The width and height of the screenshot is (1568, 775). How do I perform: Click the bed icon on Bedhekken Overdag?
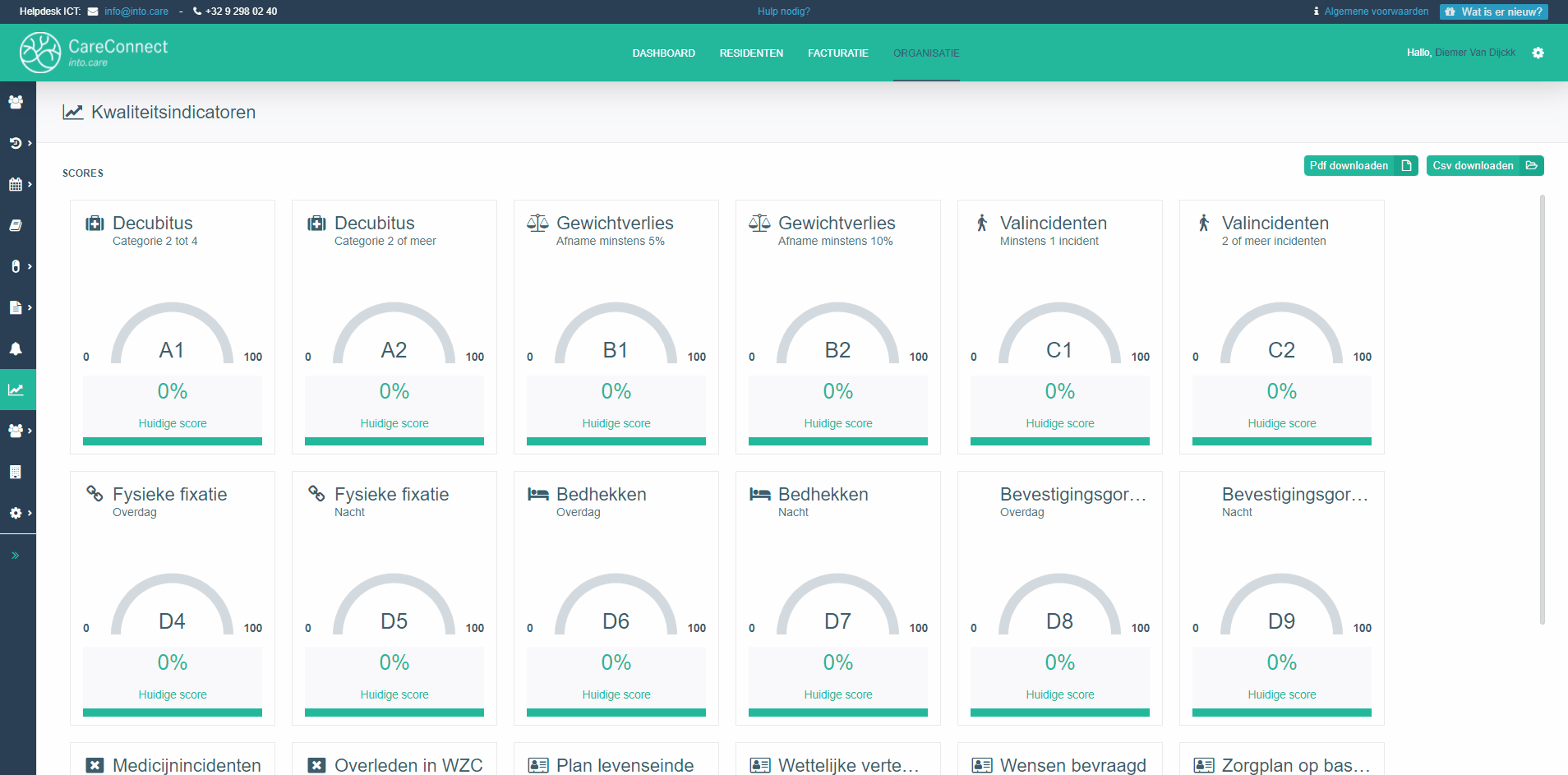pyautogui.click(x=537, y=494)
